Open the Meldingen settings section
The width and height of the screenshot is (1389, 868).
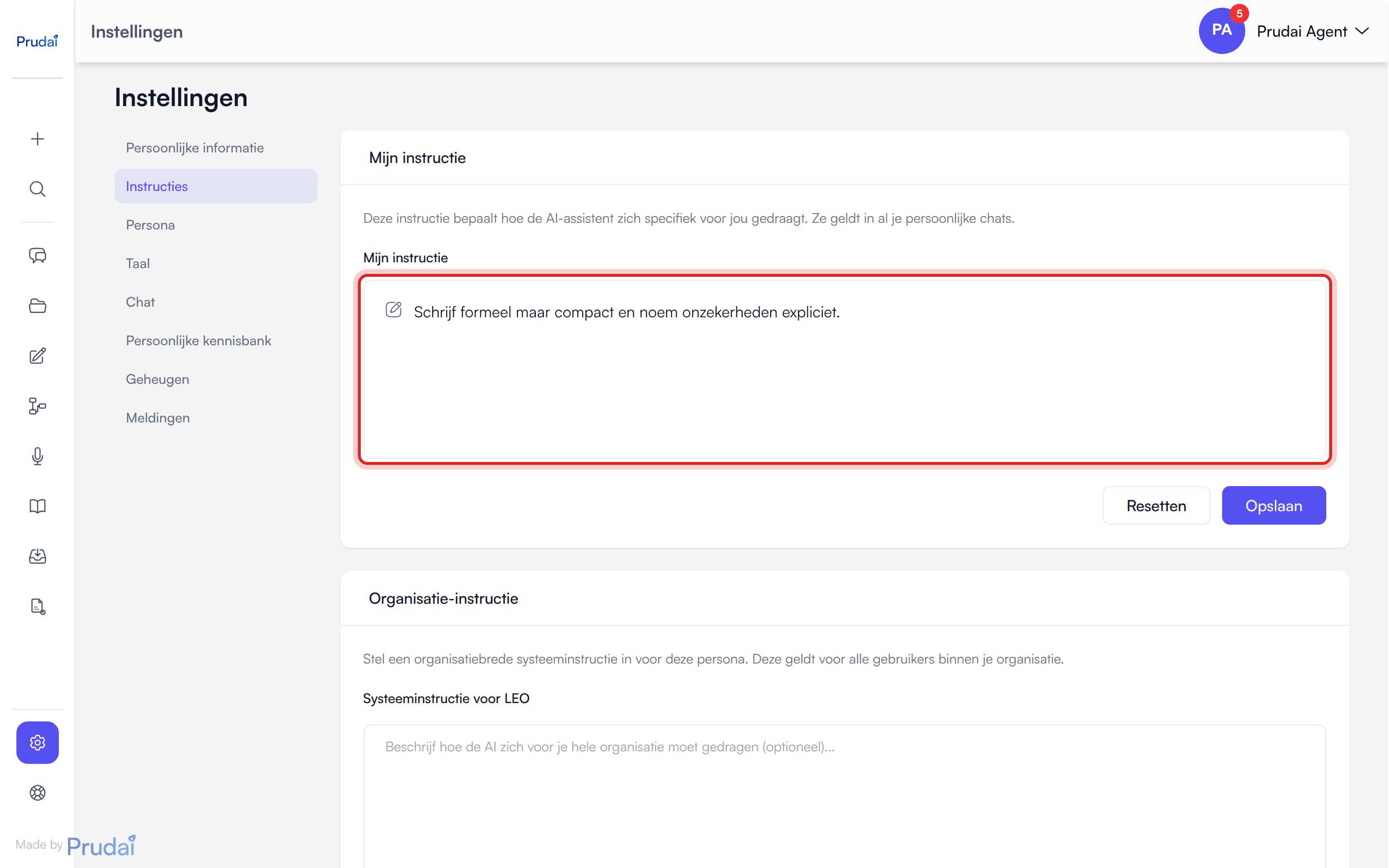tap(216, 417)
